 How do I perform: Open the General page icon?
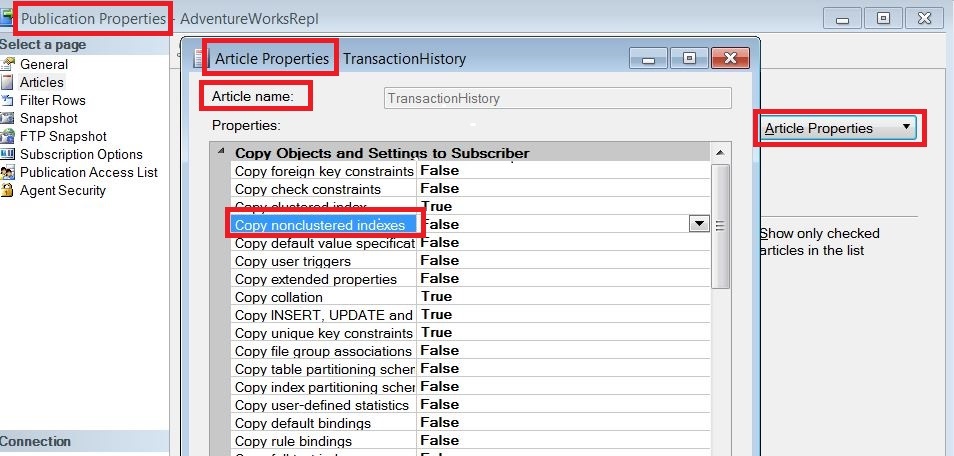(7, 64)
